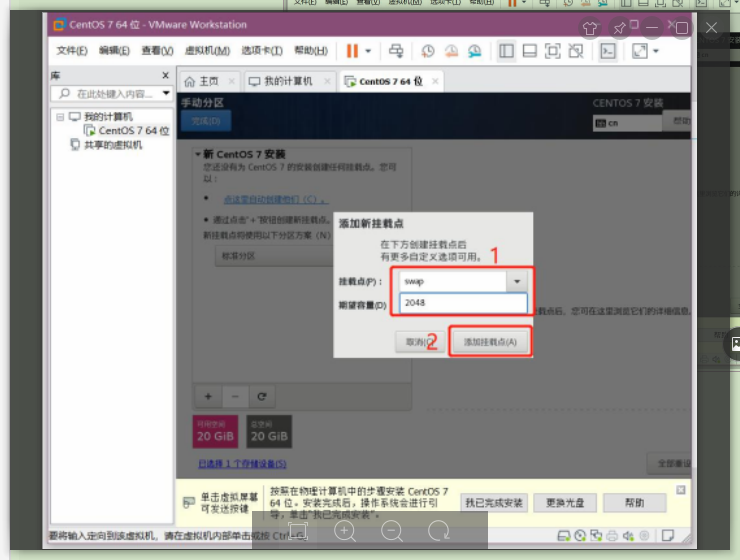Close the 库 library panel
Viewport: 740px width, 560px height.
click(165, 75)
